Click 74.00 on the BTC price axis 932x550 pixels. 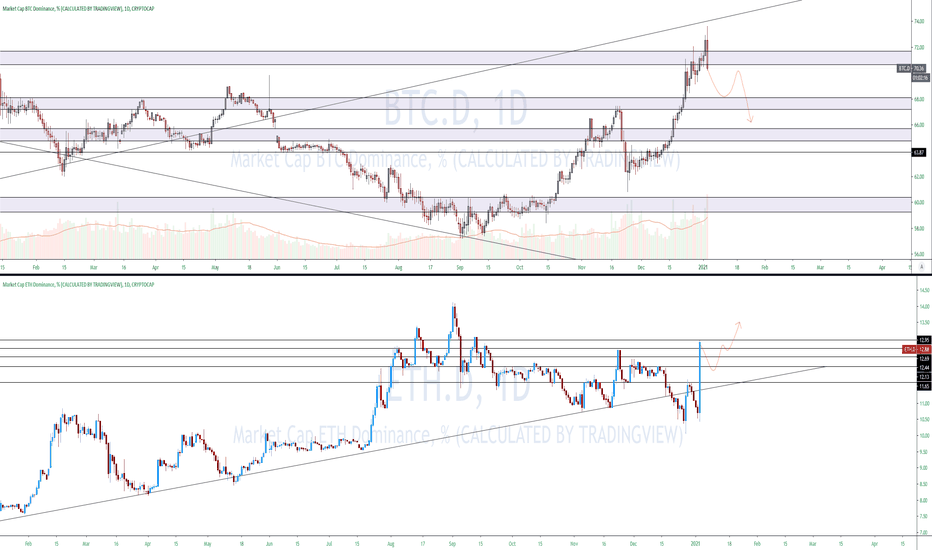point(919,21)
